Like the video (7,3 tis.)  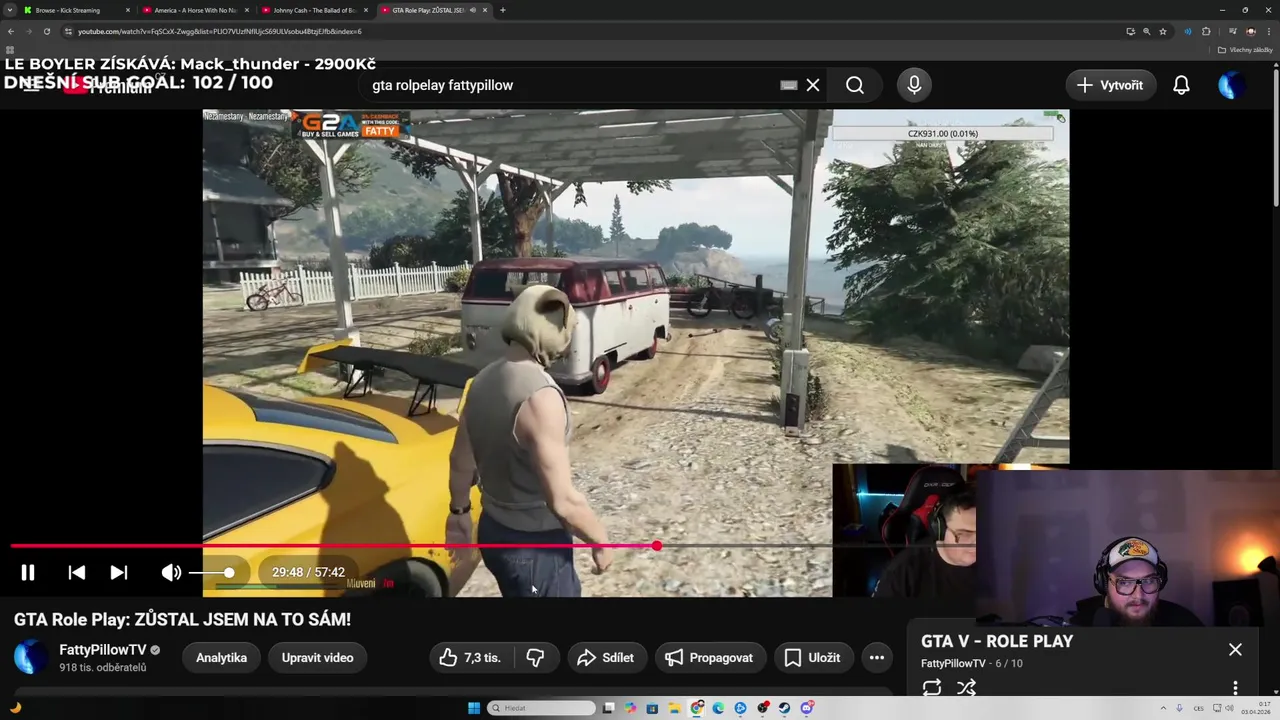[471, 657]
